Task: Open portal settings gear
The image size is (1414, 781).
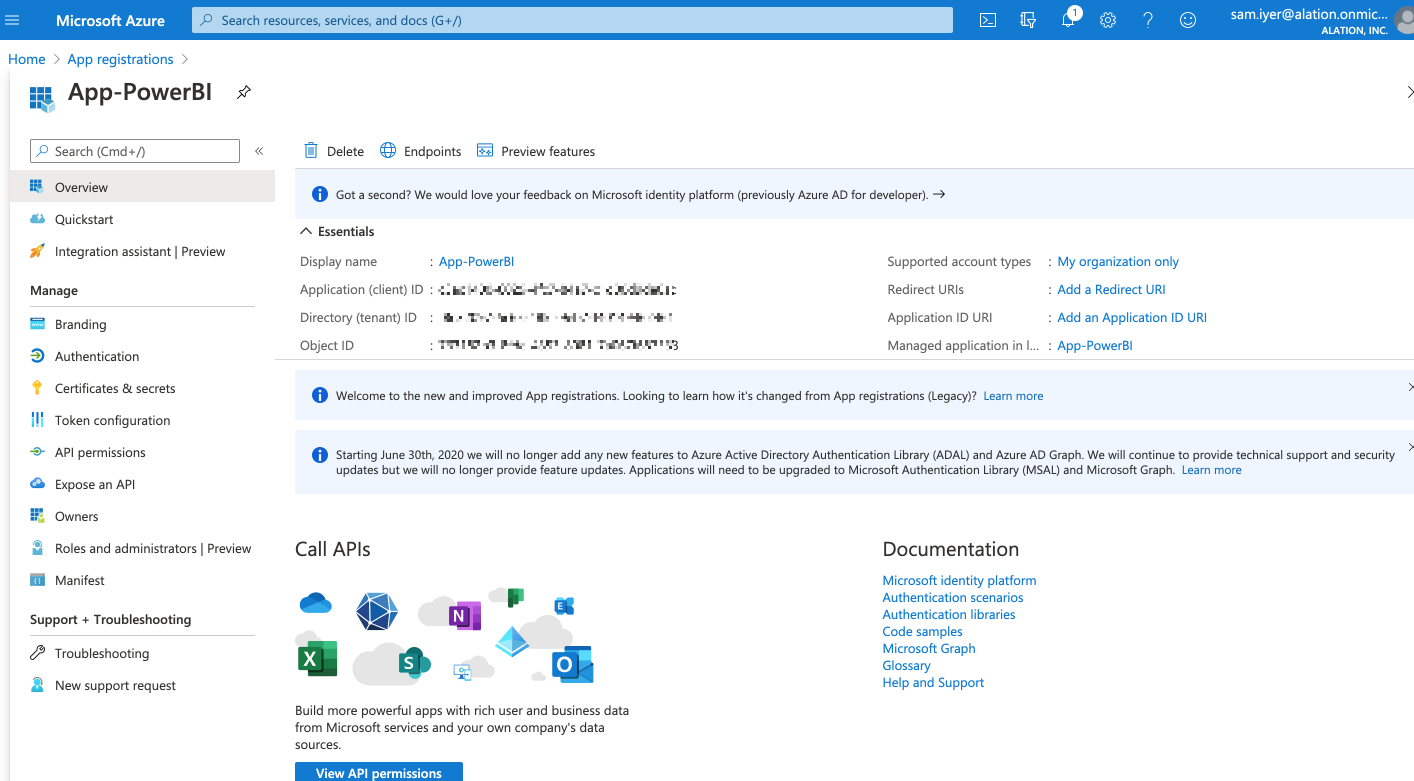Action: pos(1108,20)
